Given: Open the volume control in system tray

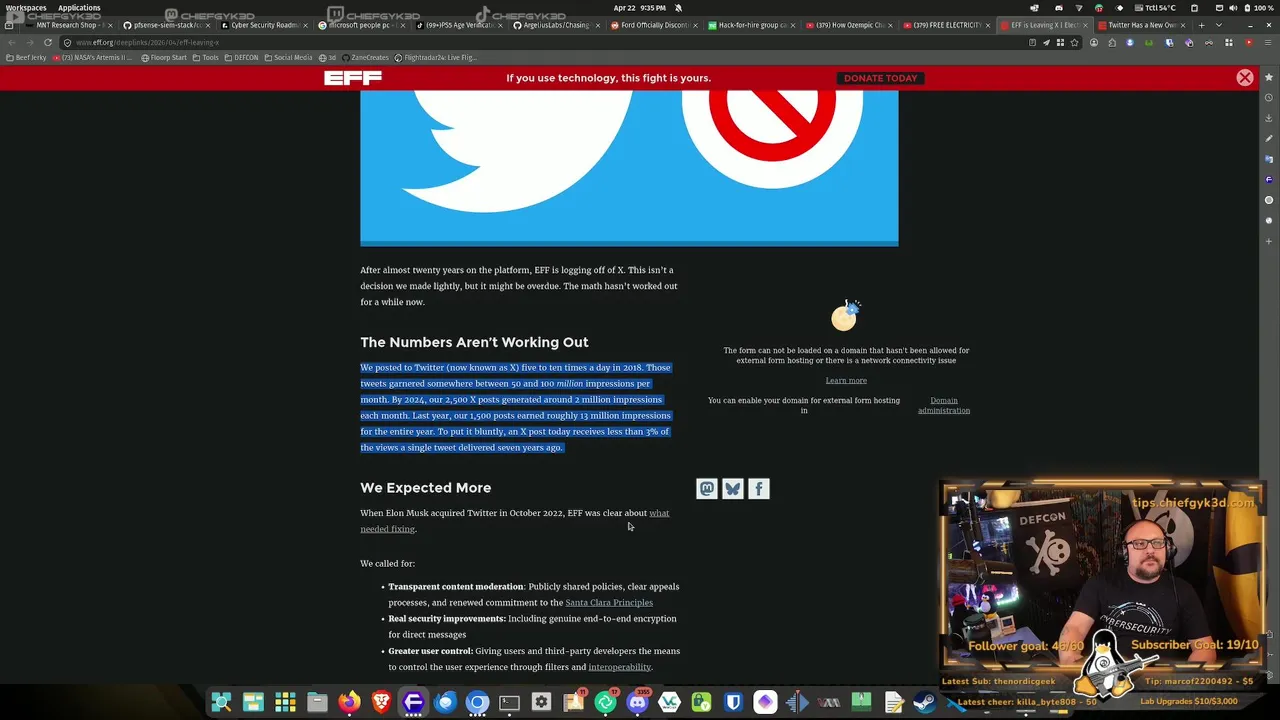Looking at the screenshot, I should pyautogui.click(x=1231, y=7).
